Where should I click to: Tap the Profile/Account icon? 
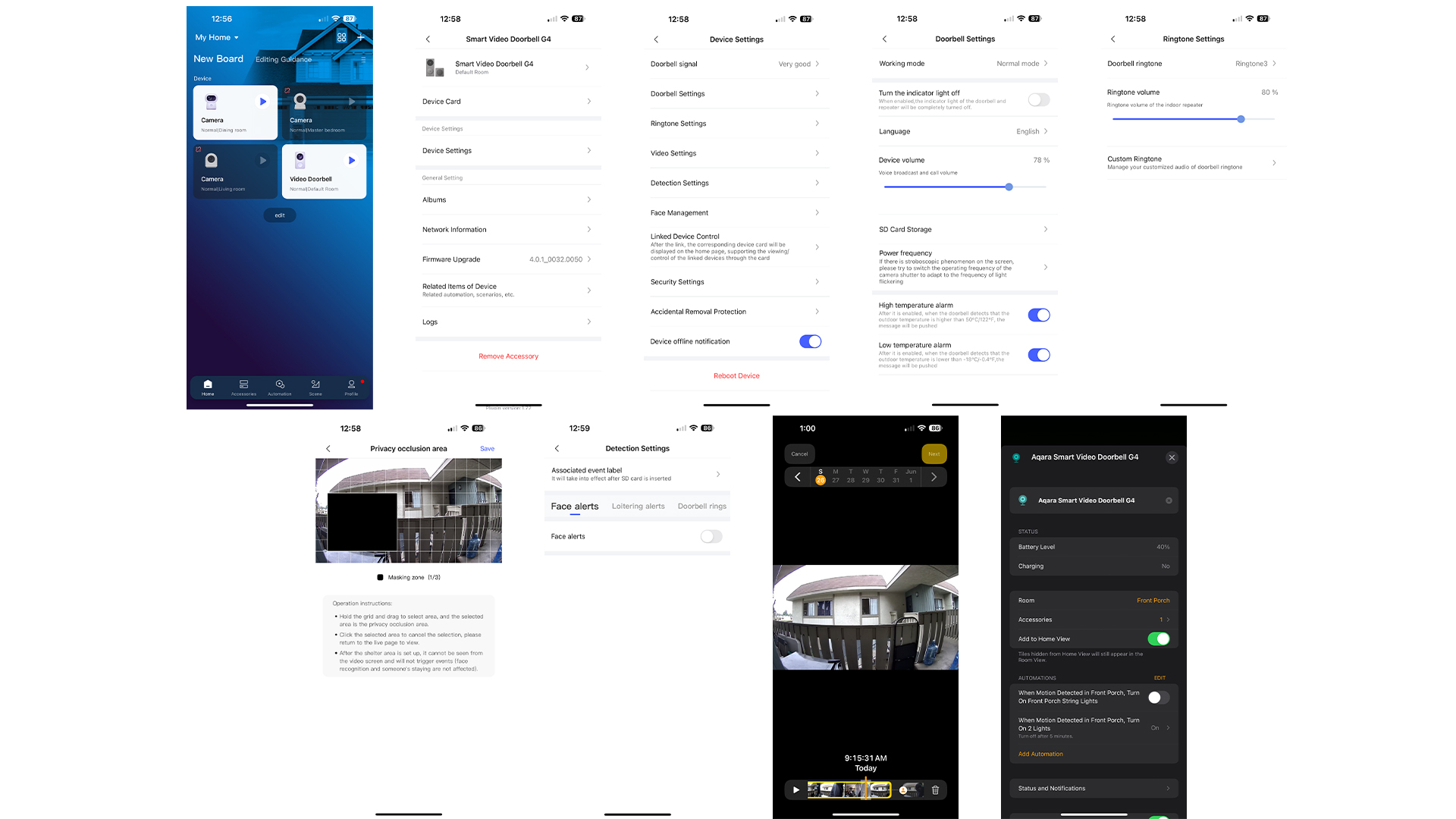click(x=353, y=385)
